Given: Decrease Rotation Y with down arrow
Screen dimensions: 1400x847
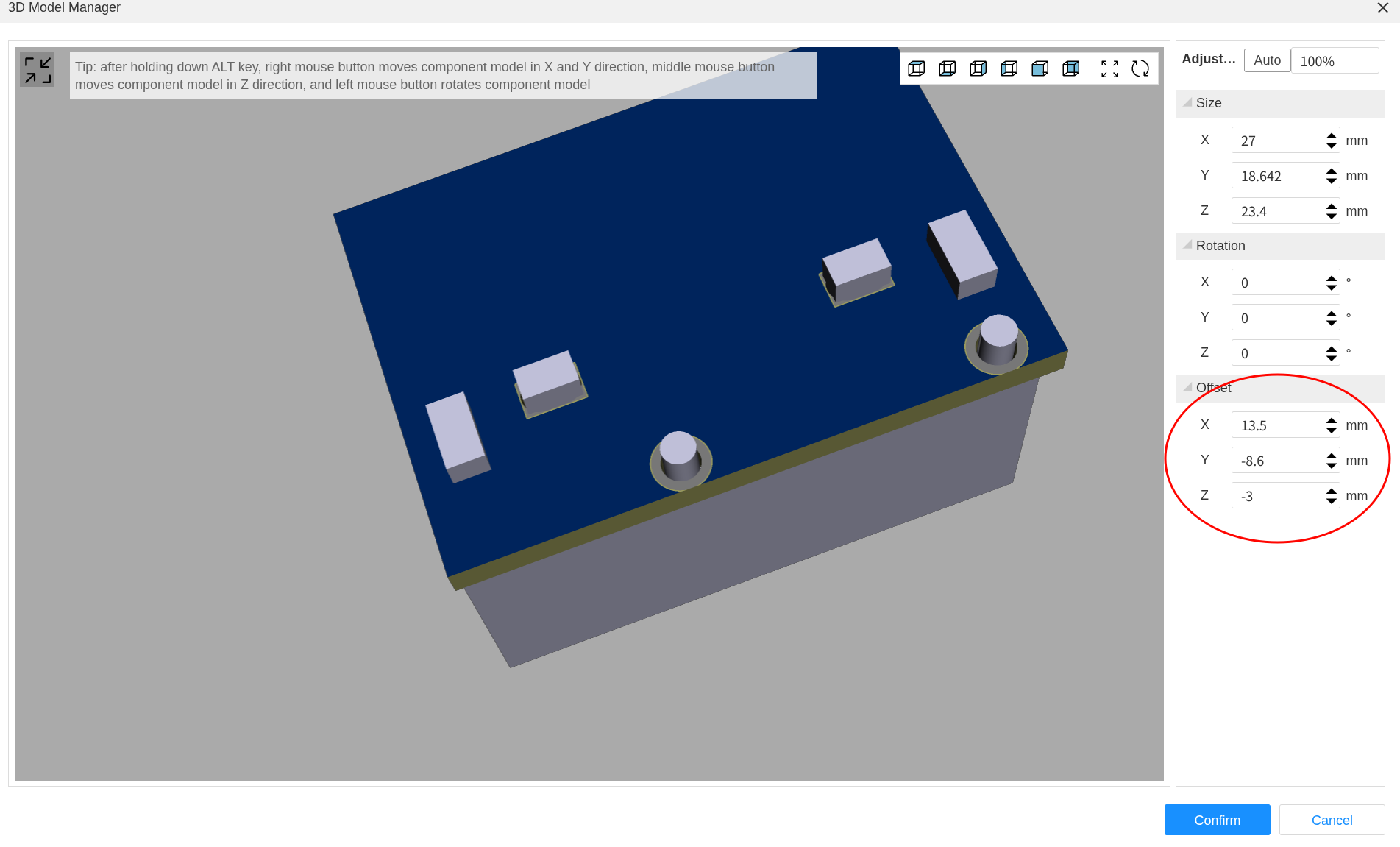Looking at the screenshot, I should [1332, 323].
